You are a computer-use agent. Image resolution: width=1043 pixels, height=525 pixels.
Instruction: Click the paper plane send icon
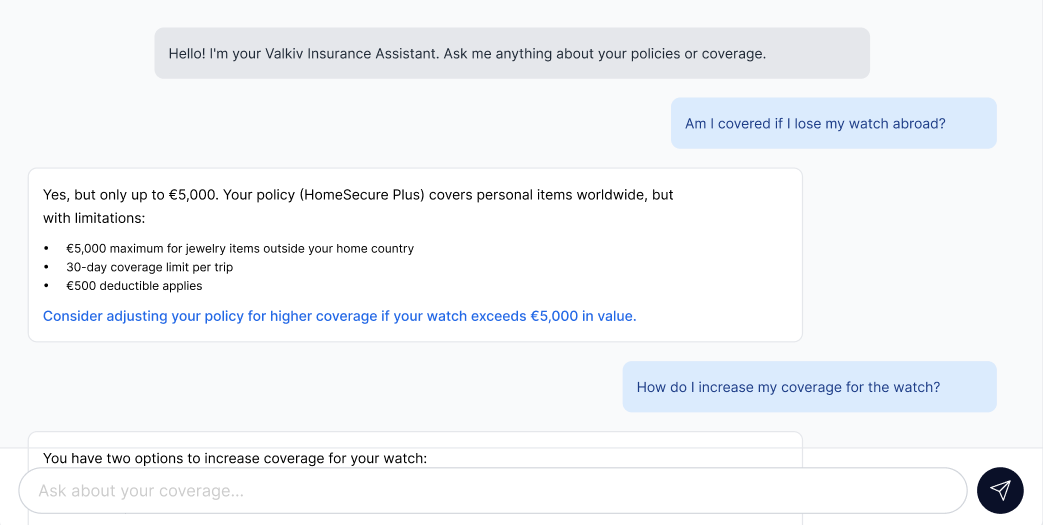point(1000,490)
